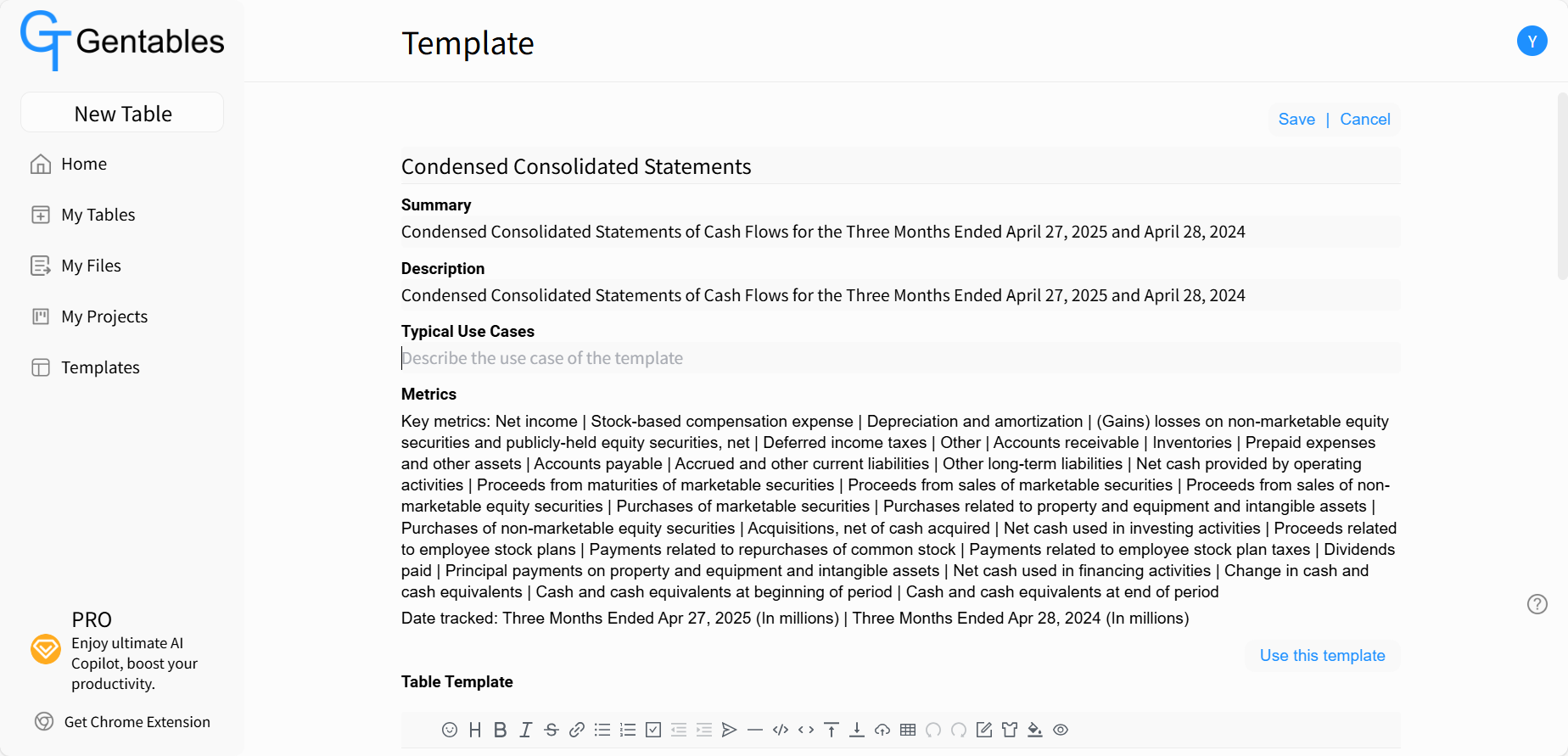Click Use this template
The image size is (1568, 756).
(x=1322, y=656)
